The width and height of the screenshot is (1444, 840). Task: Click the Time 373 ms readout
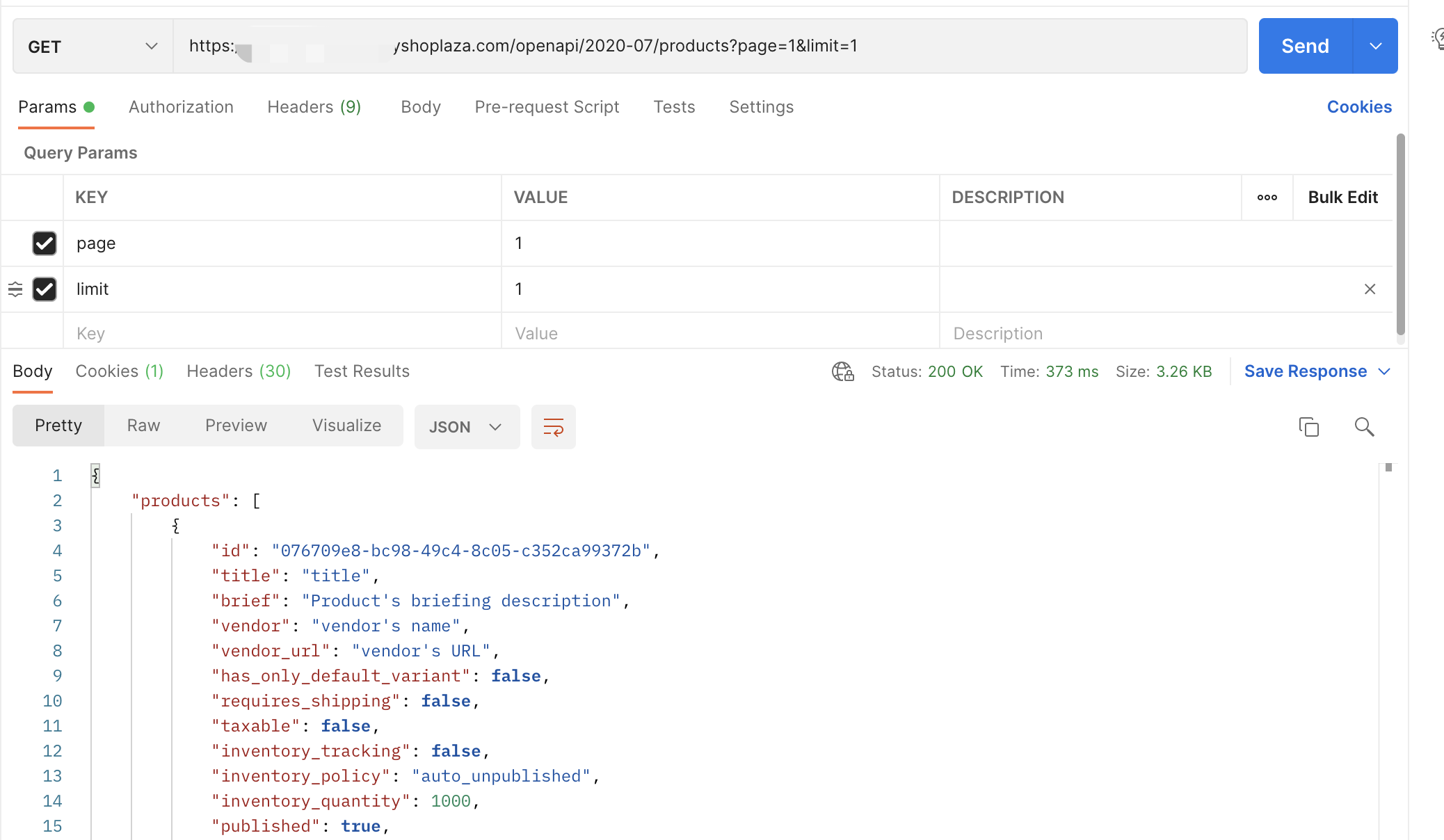[x=1049, y=371]
